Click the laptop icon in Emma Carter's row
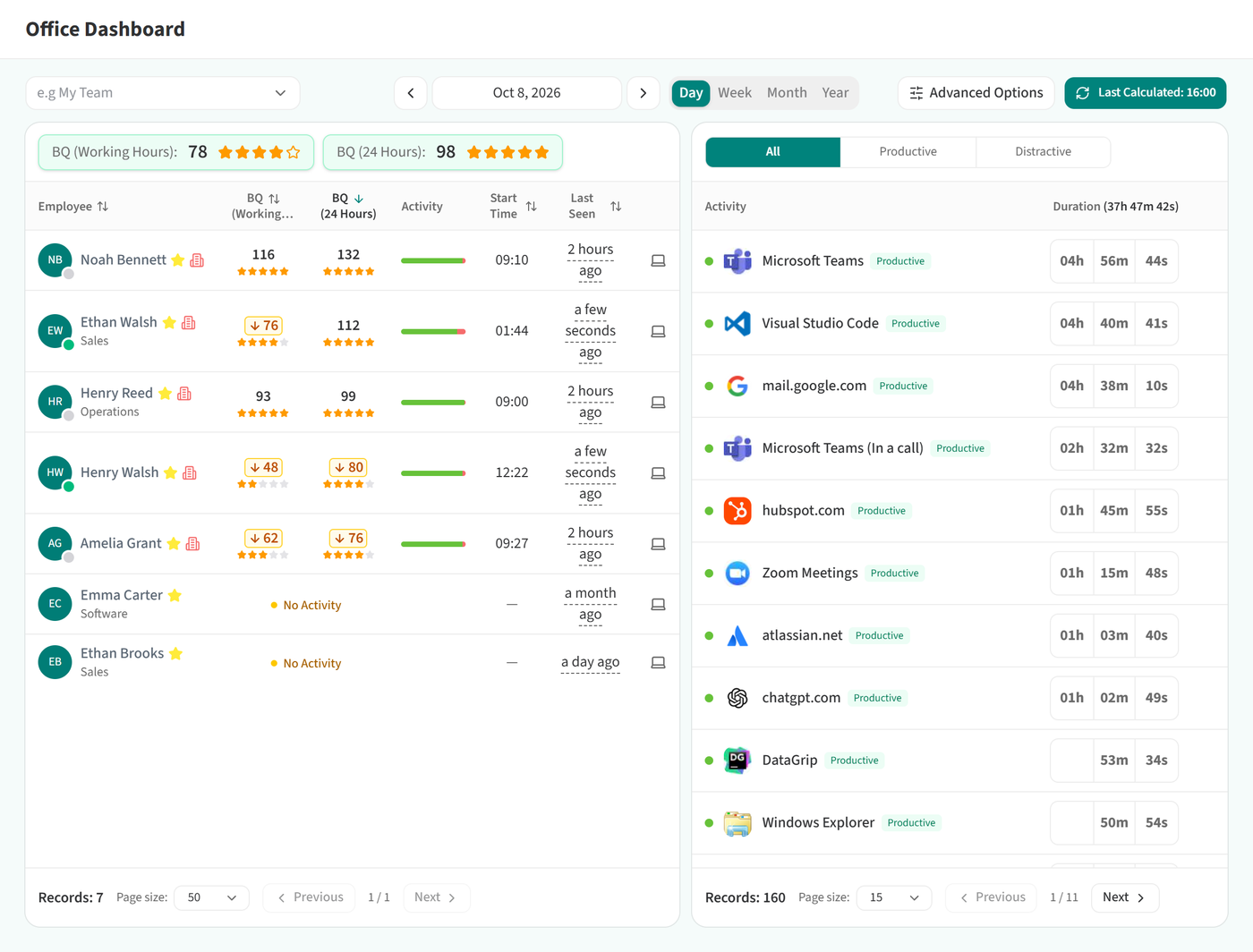The width and height of the screenshot is (1253, 952). click(658, 605)
